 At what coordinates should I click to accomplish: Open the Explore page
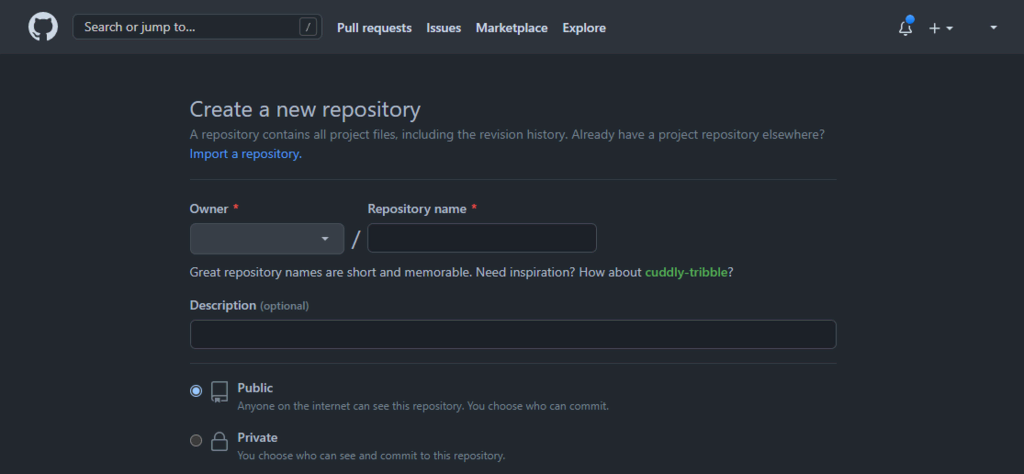[x=584, y=28]
